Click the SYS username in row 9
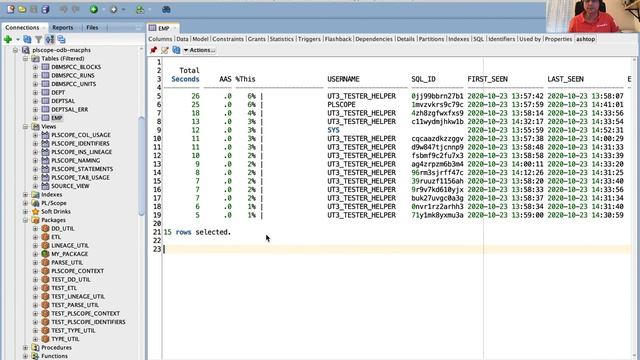This screenshot has height=360, width=640. [333, 130]
